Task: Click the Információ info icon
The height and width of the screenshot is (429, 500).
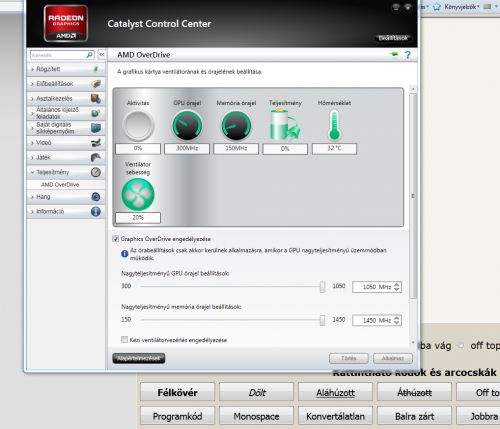Action: [x=96, y=211]
